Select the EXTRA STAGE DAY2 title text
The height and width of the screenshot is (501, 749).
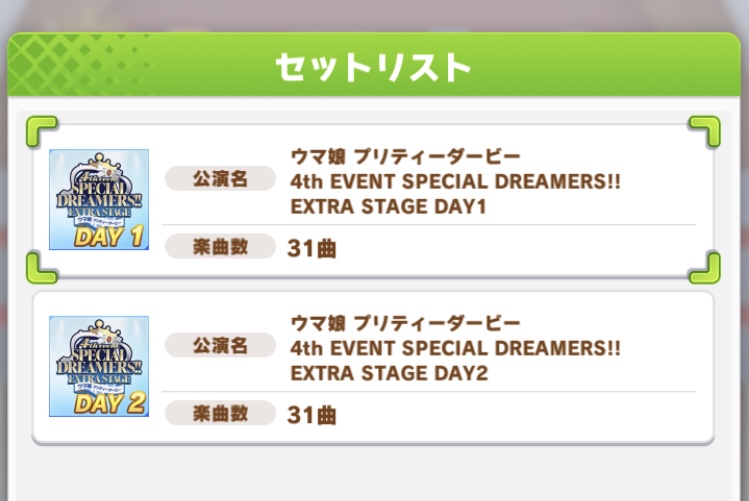[389, 374]
